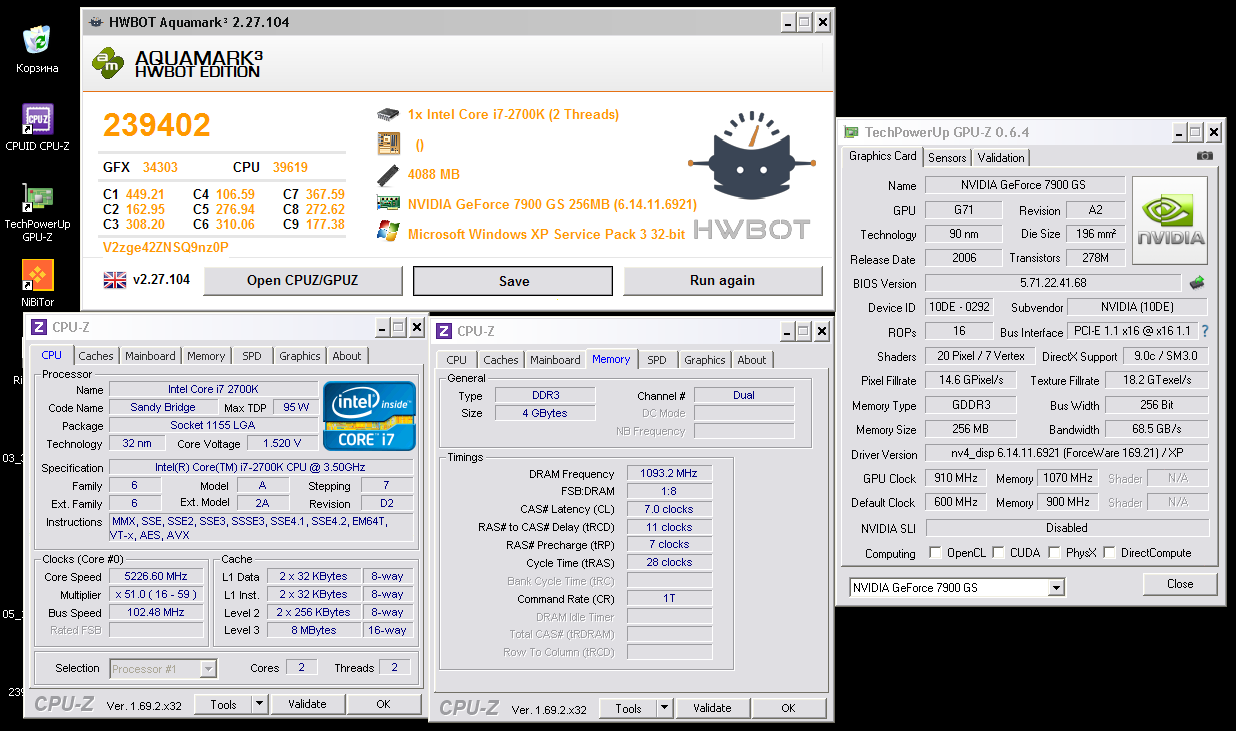Open SPD tab in left CPU-Z window
The width and height of the screenshot is (1236, 731).
click(252, 356)
